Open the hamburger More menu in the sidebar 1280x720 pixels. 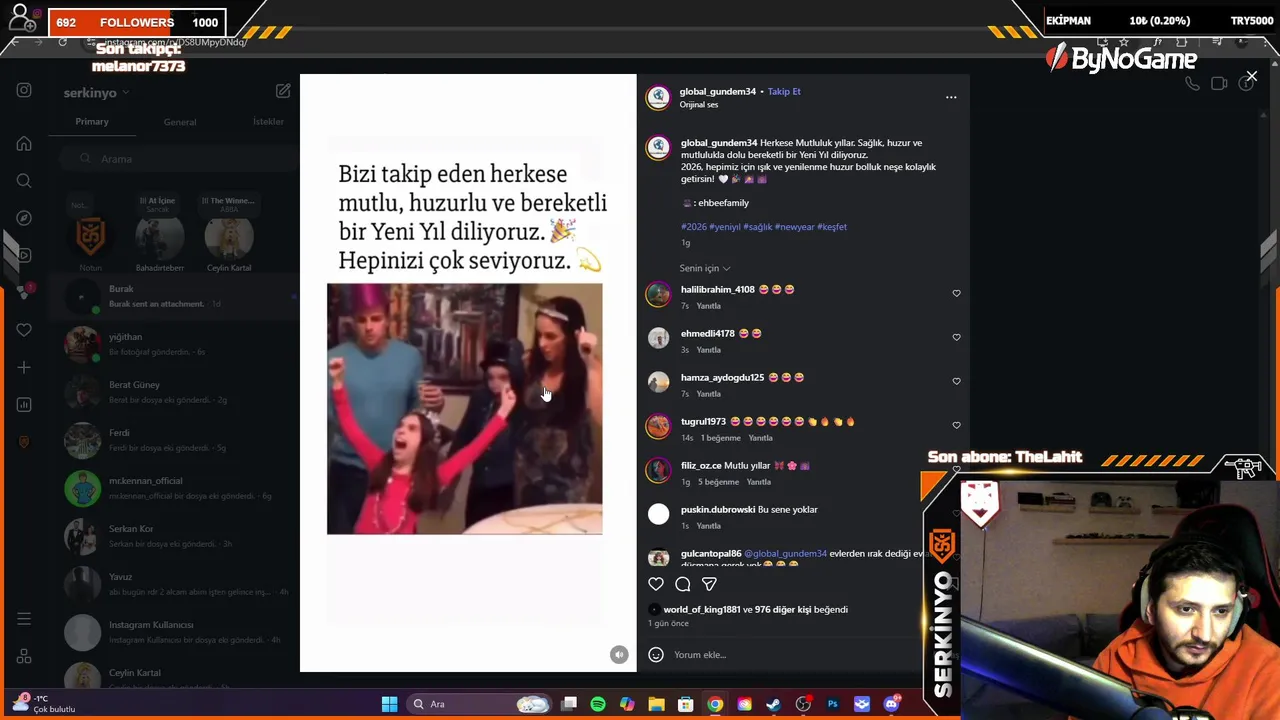coord(24,619)
